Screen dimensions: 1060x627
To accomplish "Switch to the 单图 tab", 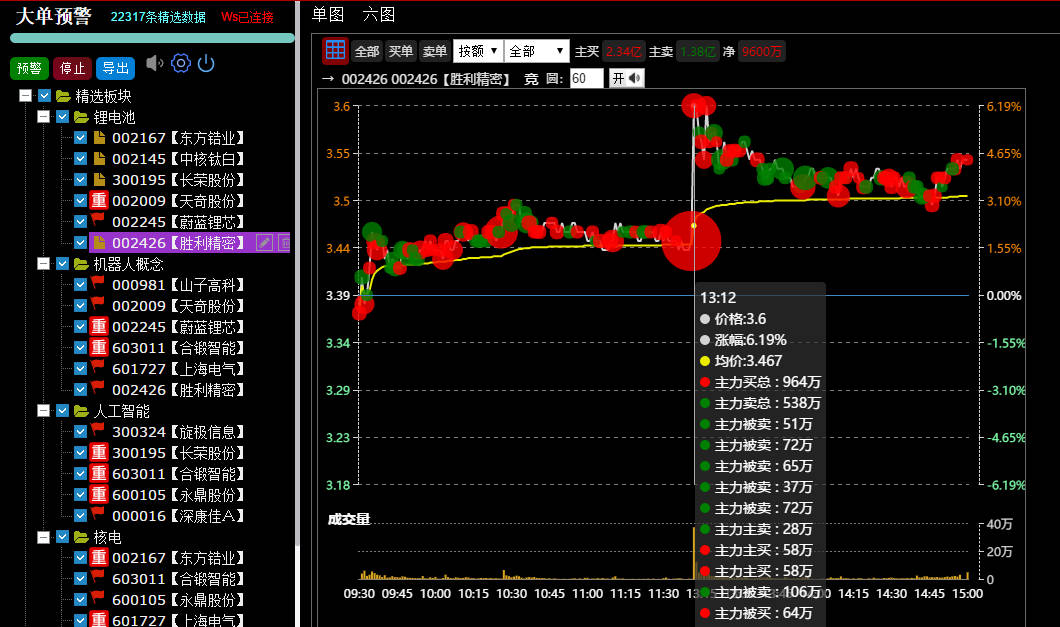I will [327, 14].
